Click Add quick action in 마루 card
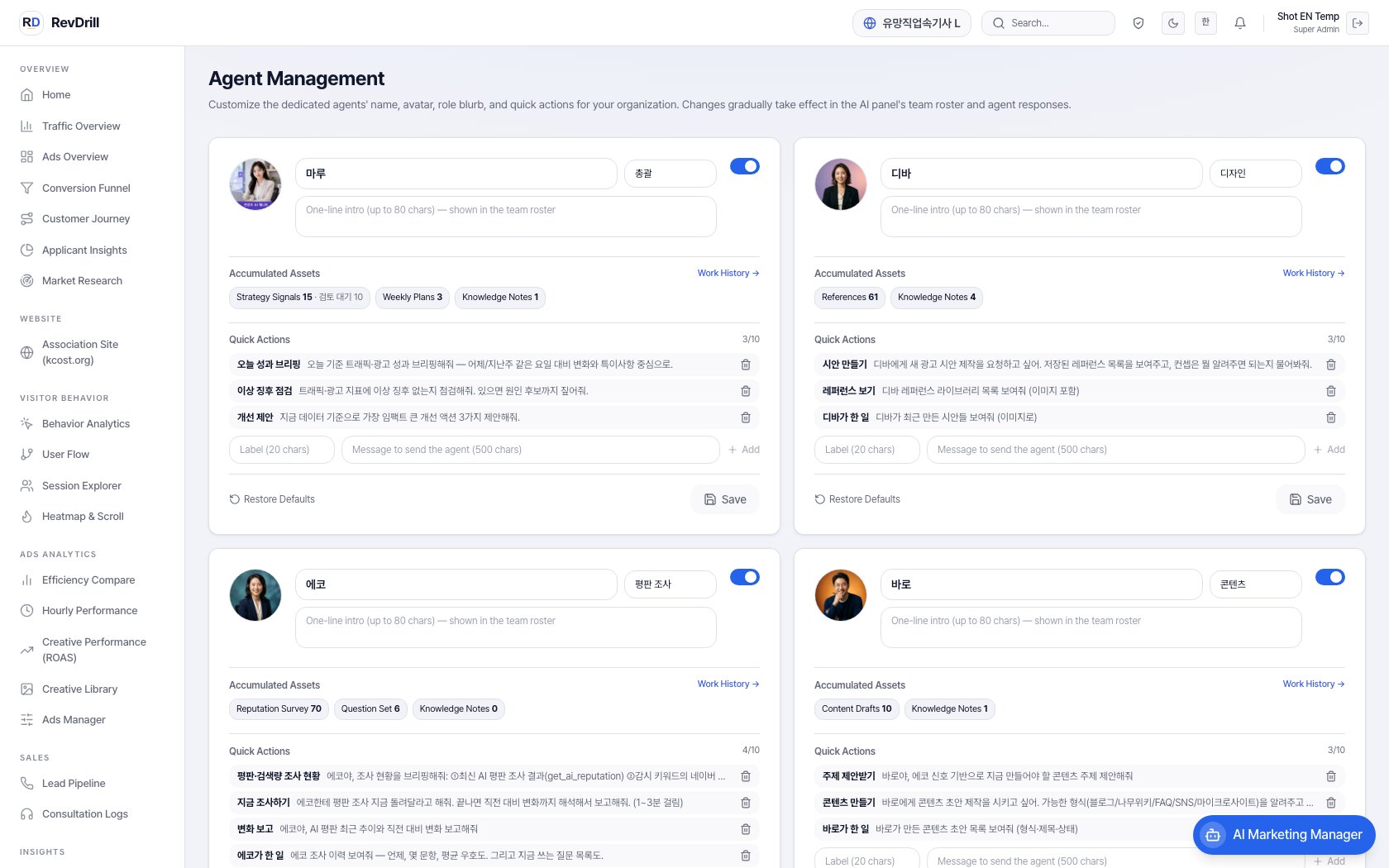This screenshot has height=868, width=1389. click(x=744, y=450)
